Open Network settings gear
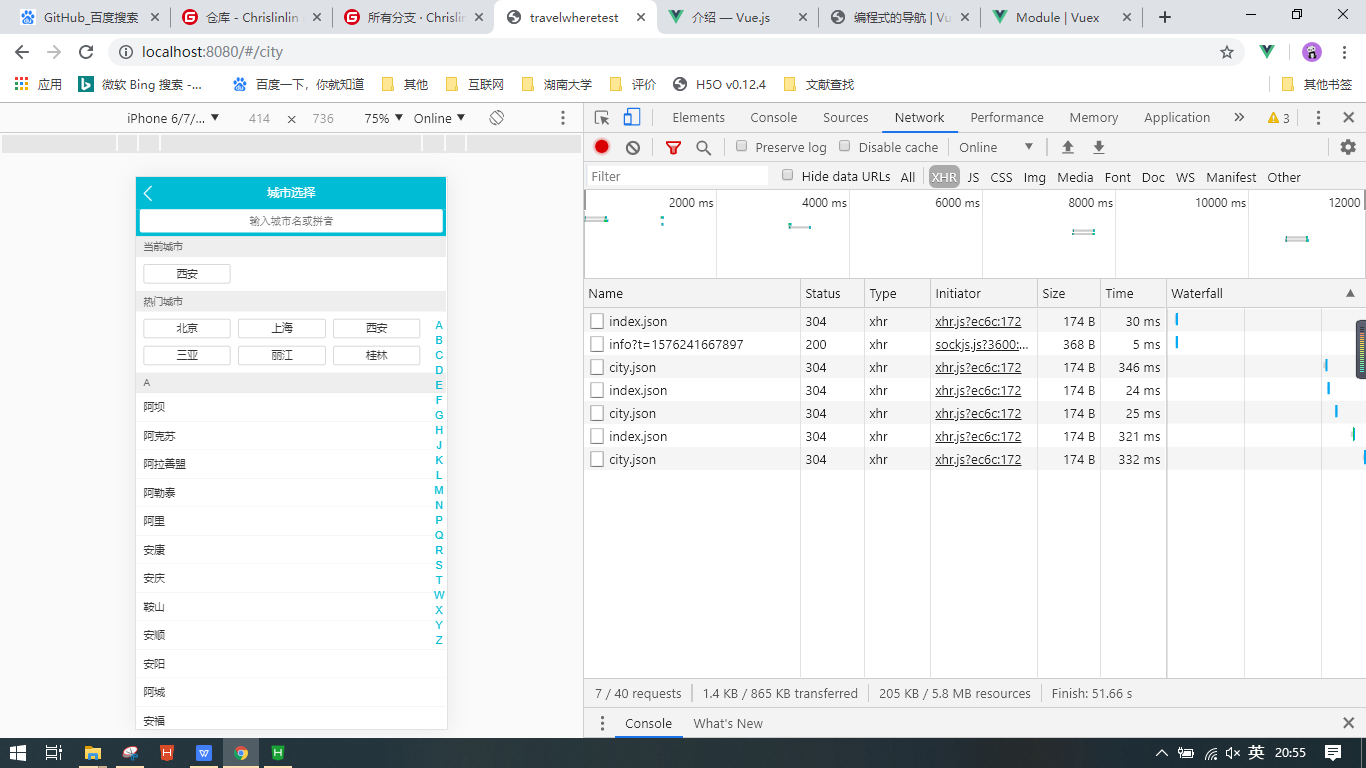Image resolution: width=1366 pixels, height=768 pixels. tap(1348, 147)
